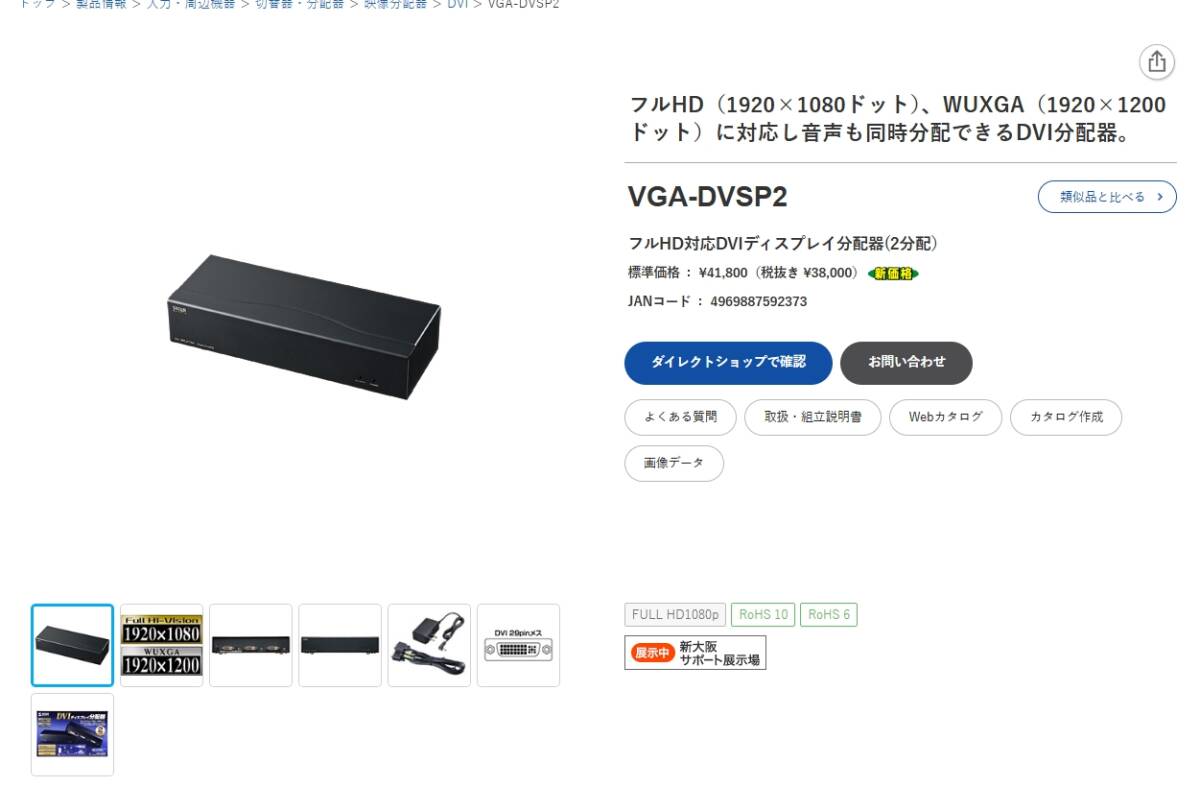View the AC adapter and cable thumbnail
This screenshot has width=1200, height=810.
tap(429, 645)
